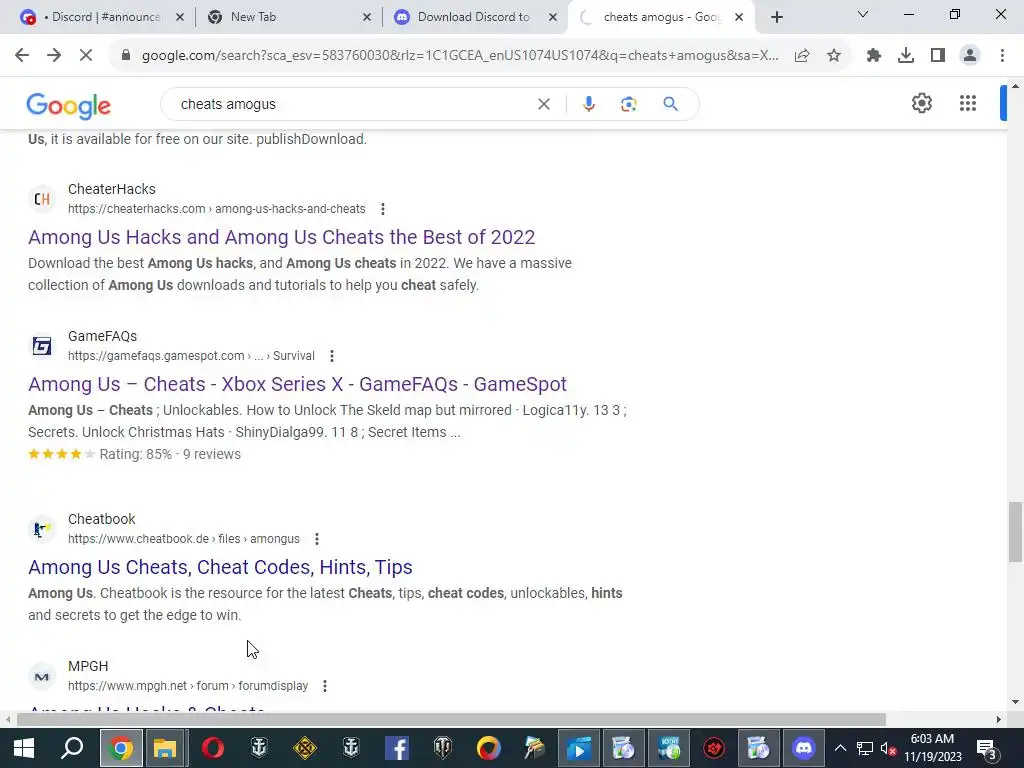
Task: Stop loading the page
Action: 86,56
